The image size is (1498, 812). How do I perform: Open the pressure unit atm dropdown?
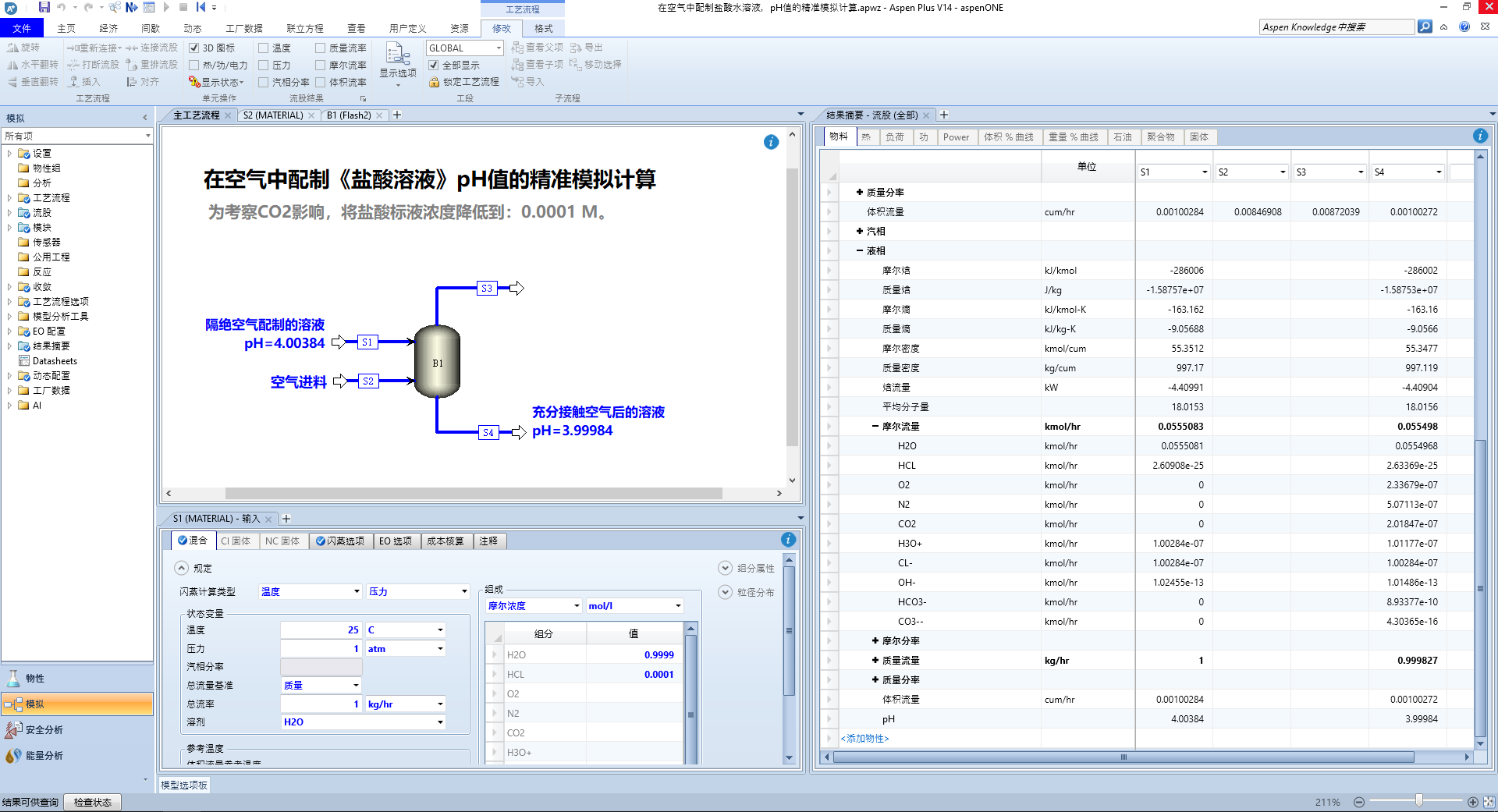tap(440, 648)
